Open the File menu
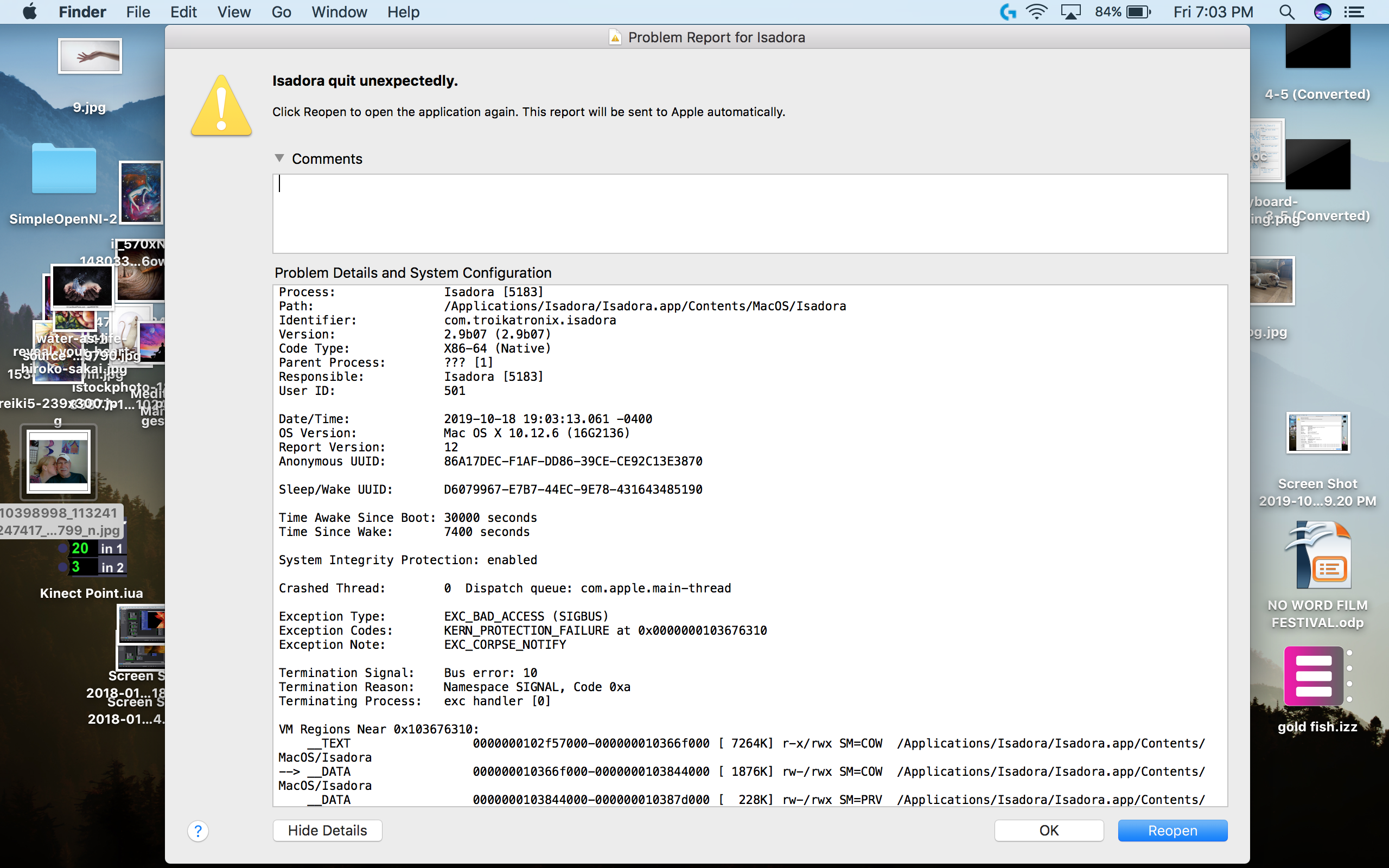Screen dimensions: 1389x868 pyautogui.click(x=138, y=11)
